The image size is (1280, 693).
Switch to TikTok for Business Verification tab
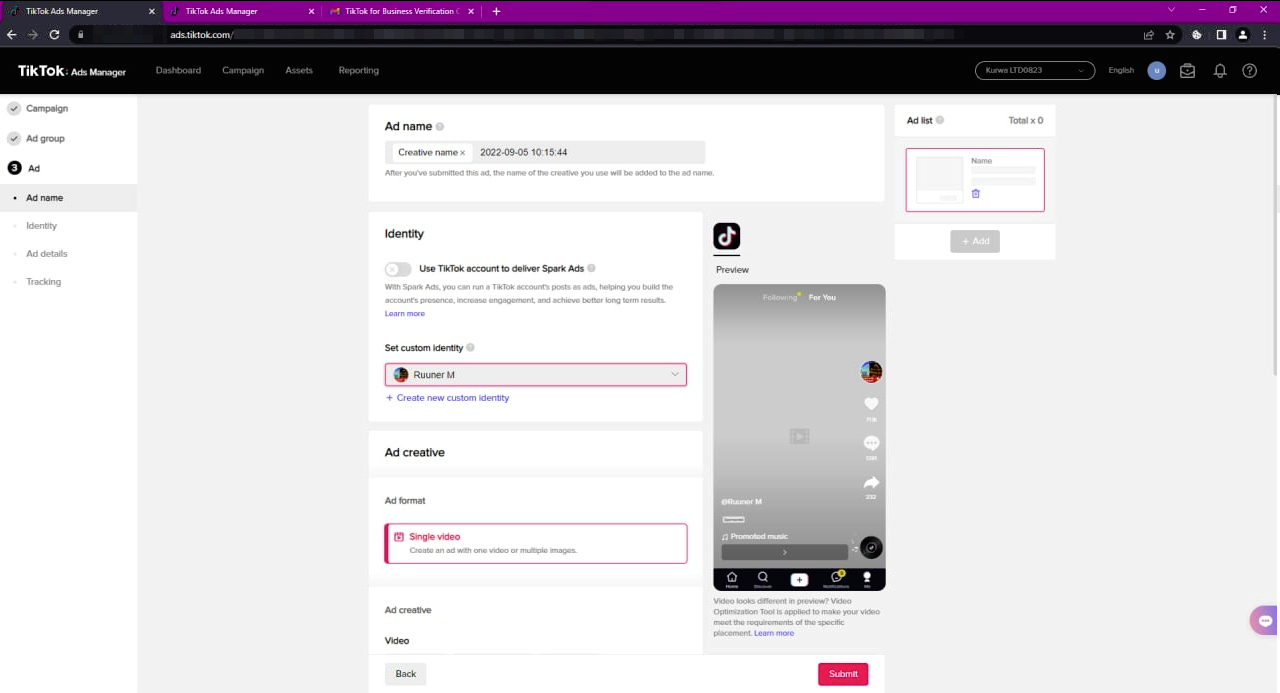(402, 11)
